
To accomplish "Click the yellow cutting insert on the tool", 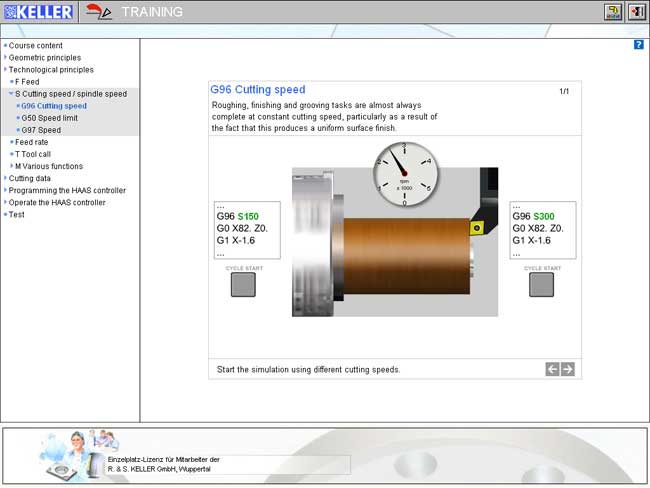I will [477, 228].
